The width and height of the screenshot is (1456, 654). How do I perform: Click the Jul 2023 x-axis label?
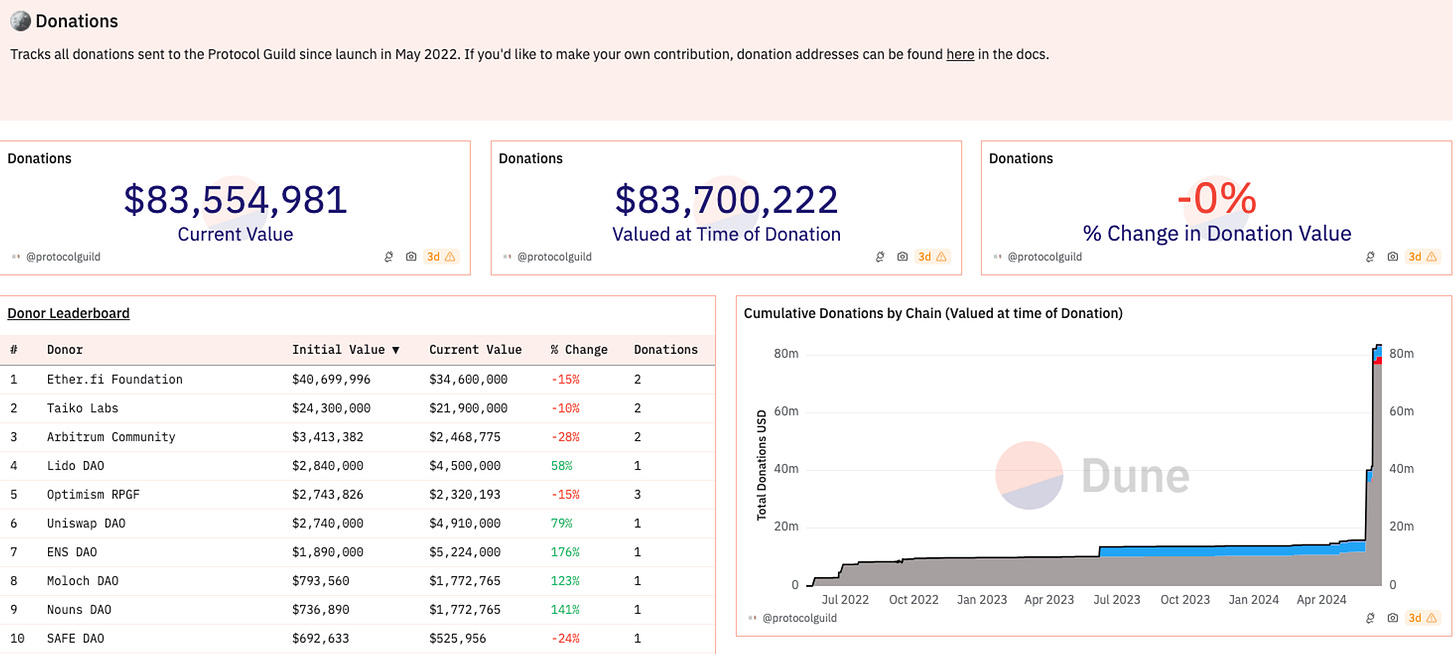[1117, 600]
